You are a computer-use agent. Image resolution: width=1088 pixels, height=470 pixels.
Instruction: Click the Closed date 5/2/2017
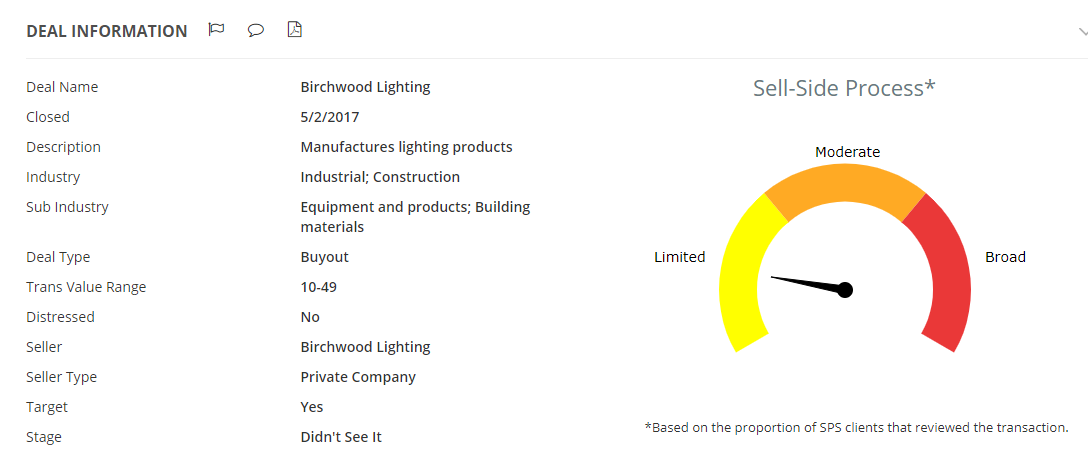pyautogui.click(x=330, y=117)
